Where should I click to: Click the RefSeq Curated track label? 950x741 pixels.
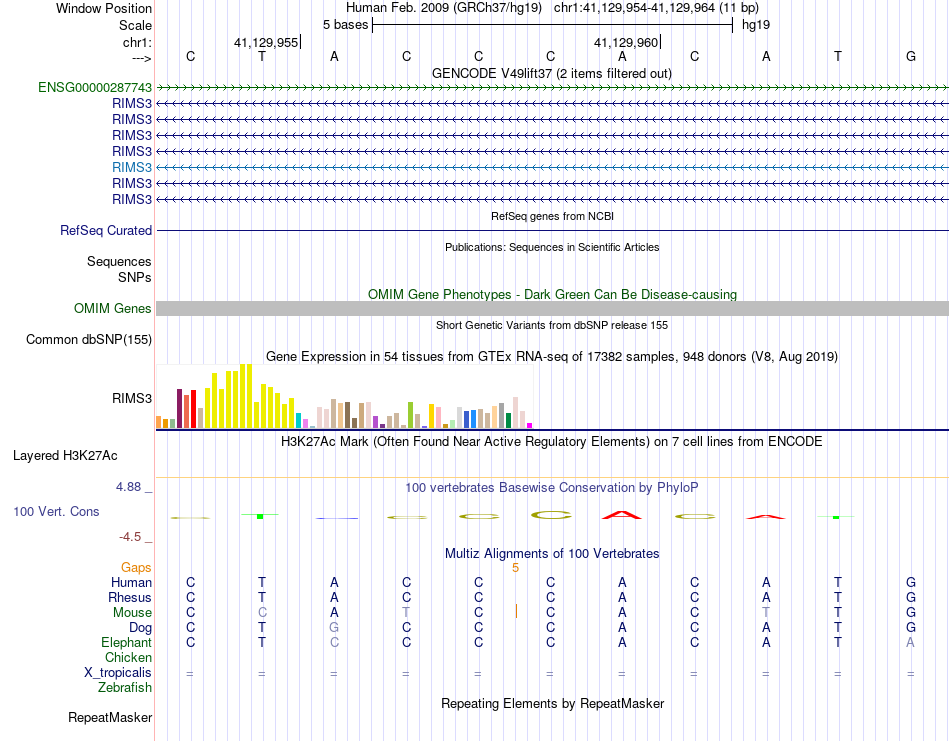point(106,230)
